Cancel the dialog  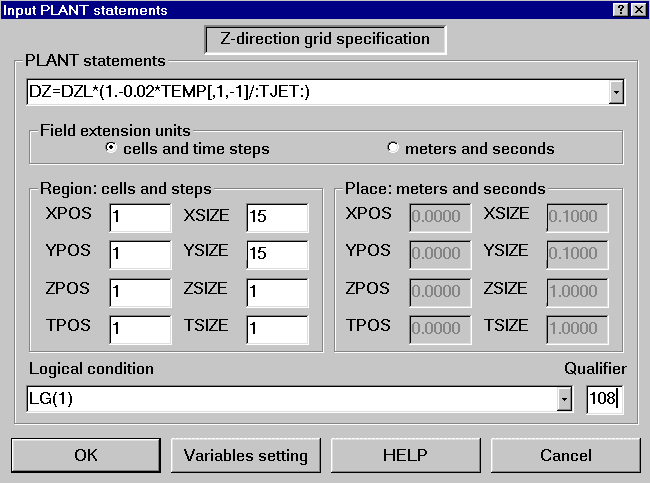(x=565, y=455)
